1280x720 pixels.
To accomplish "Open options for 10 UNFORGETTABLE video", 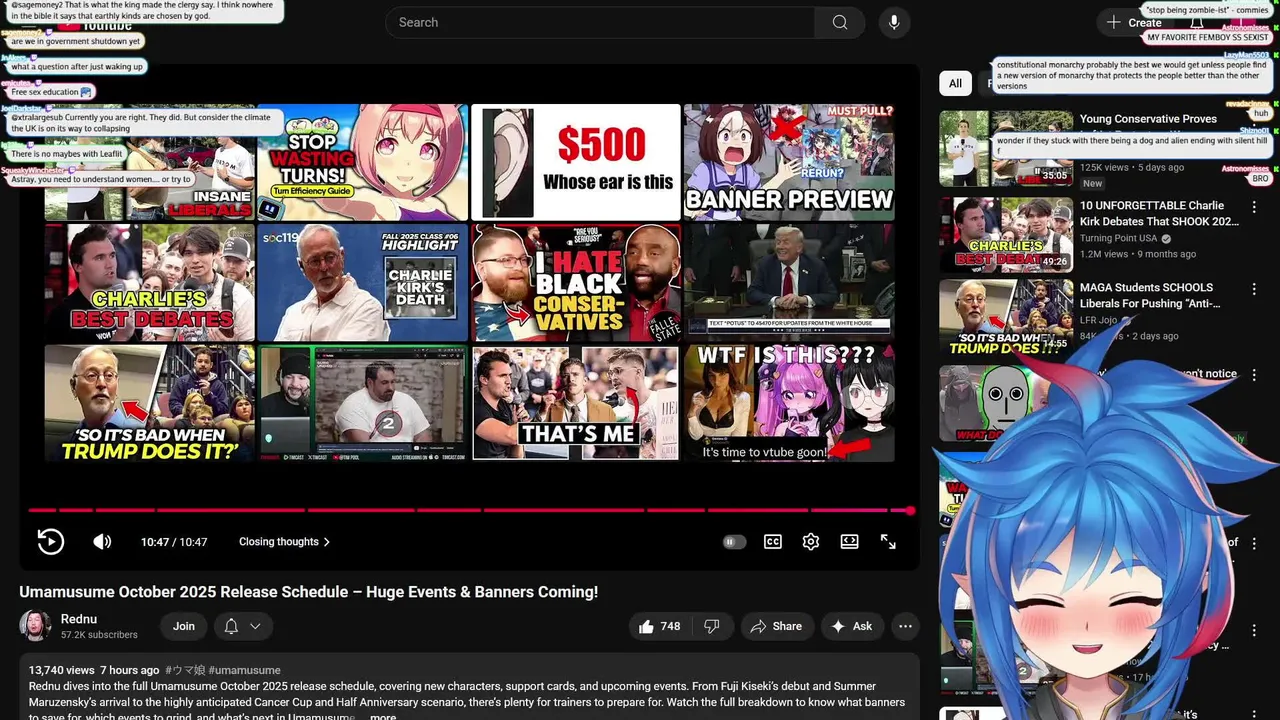I will pos(1254,207).
